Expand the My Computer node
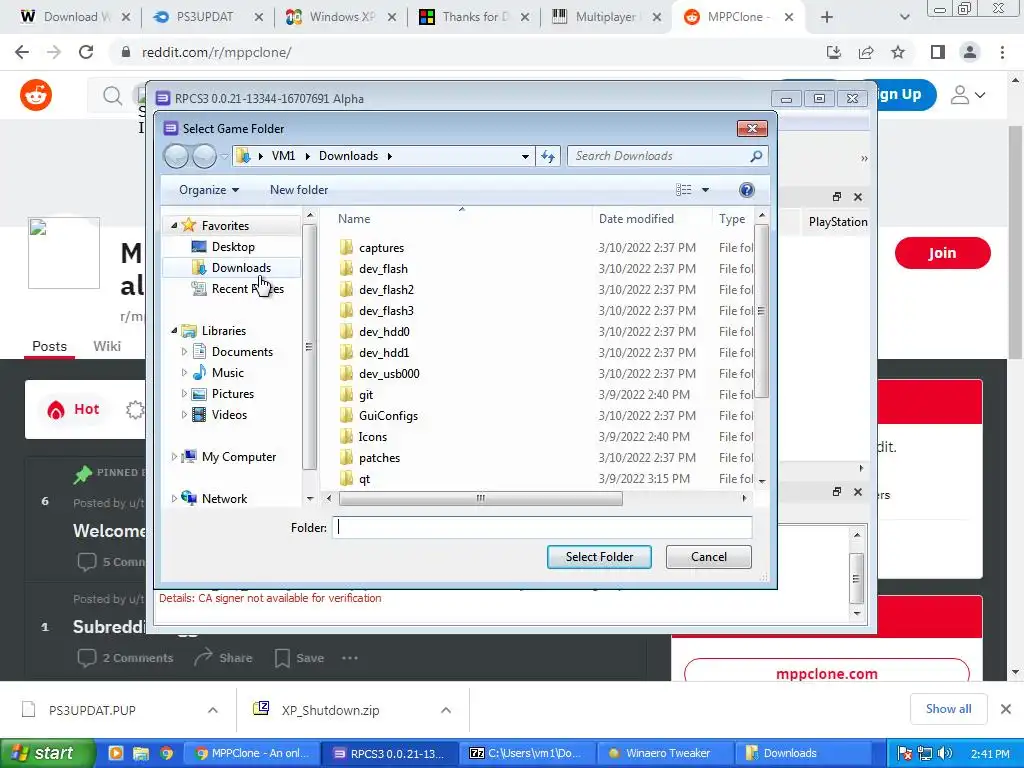 pos(174,456)
